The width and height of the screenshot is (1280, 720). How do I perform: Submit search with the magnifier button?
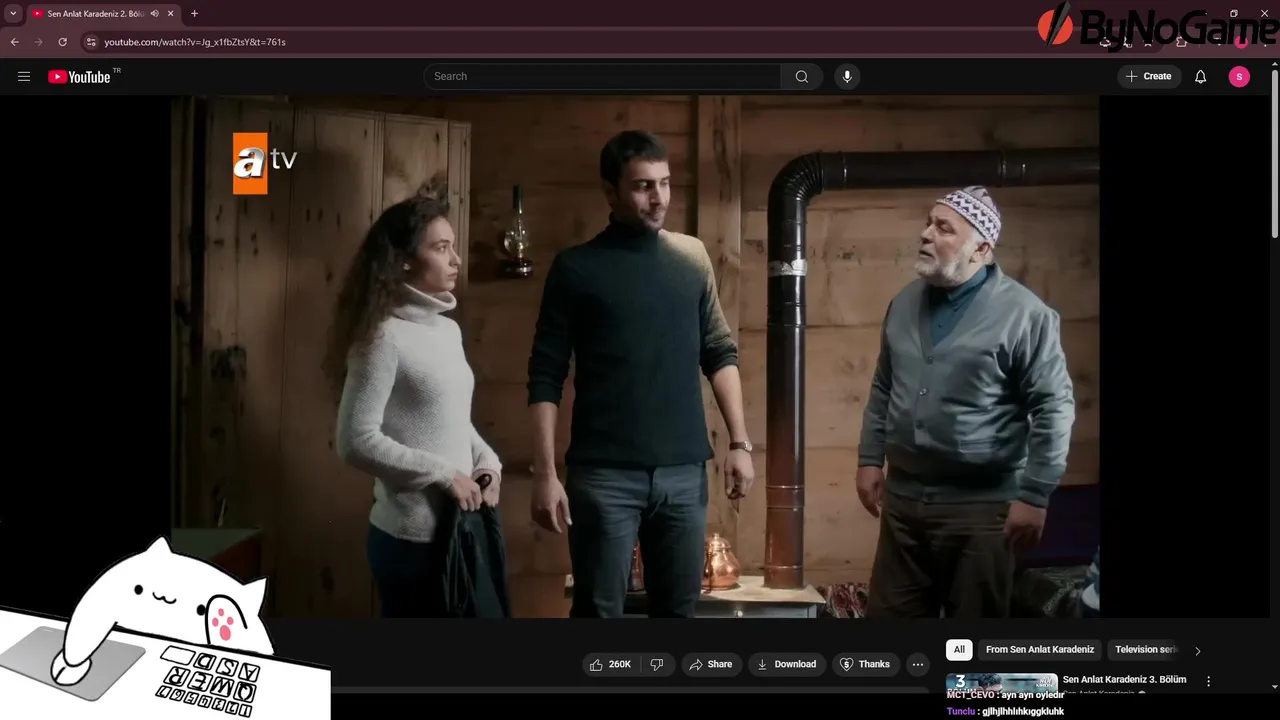coord(802,76)
